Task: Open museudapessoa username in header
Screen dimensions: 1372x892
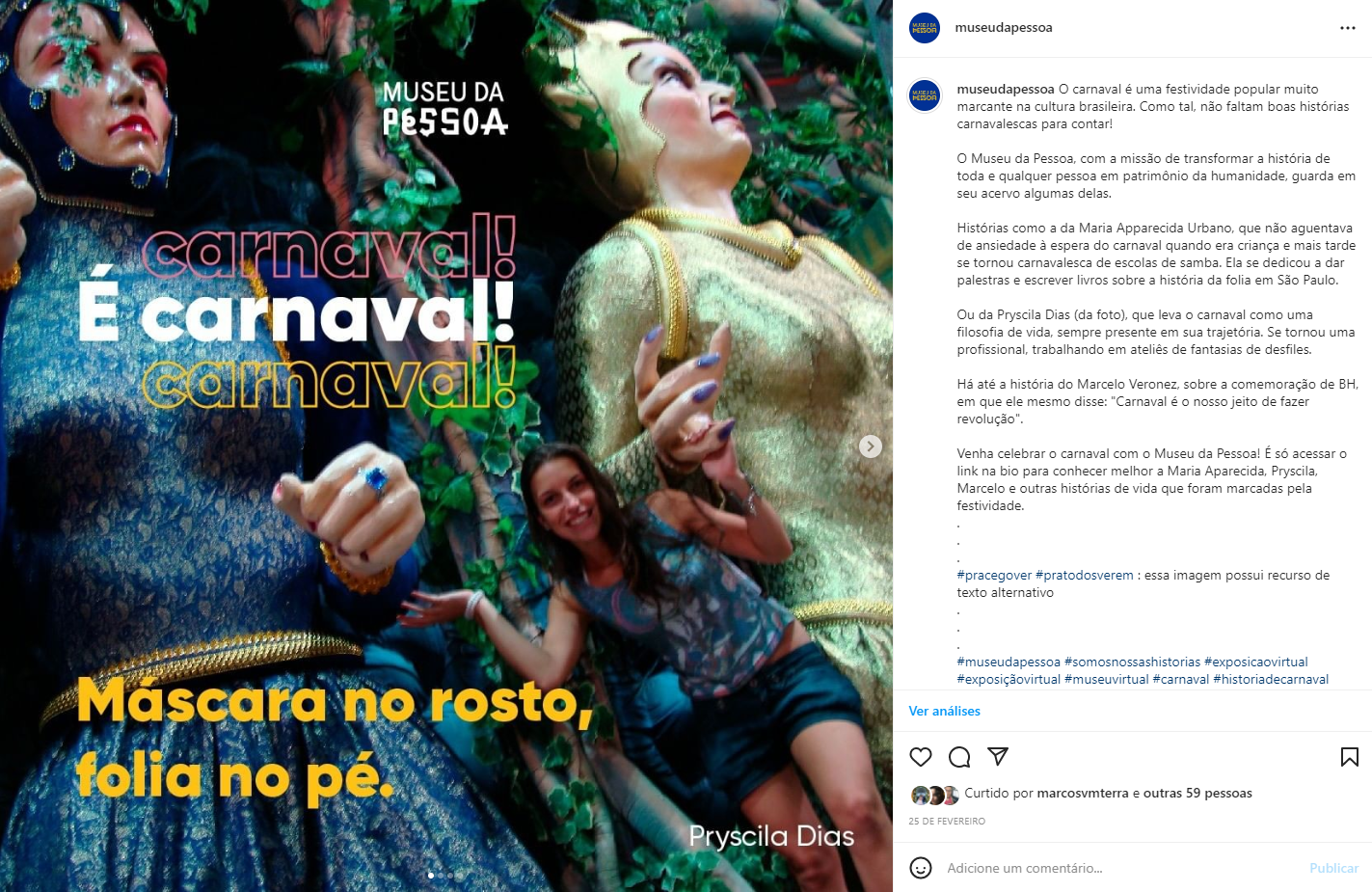Action: point(1004,28)
